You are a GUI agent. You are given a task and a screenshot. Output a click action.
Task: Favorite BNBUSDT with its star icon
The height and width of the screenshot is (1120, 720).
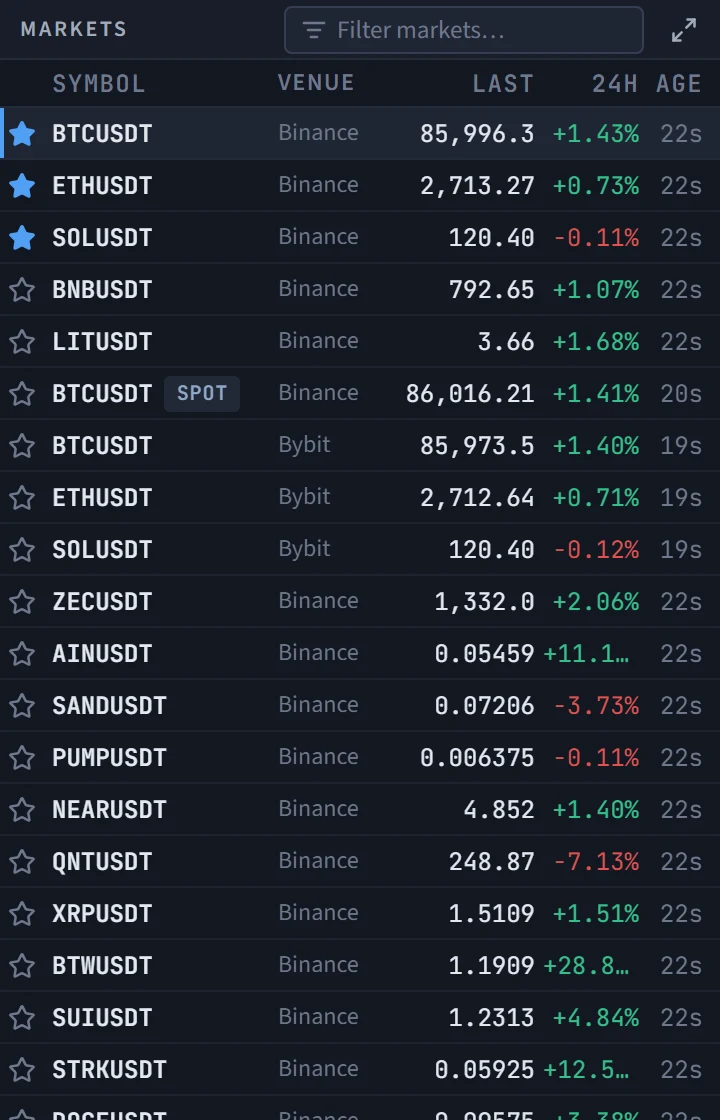coord(22,289)
